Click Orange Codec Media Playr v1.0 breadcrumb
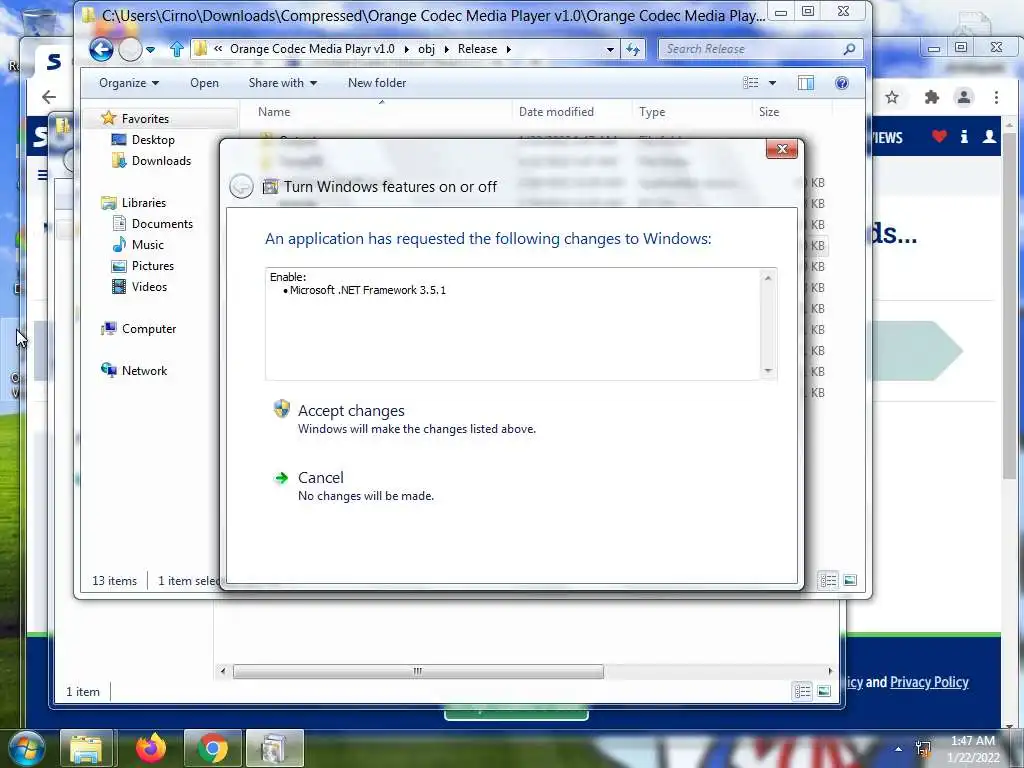The height and width of the screenshot is (768, 1024). point(312,49)
